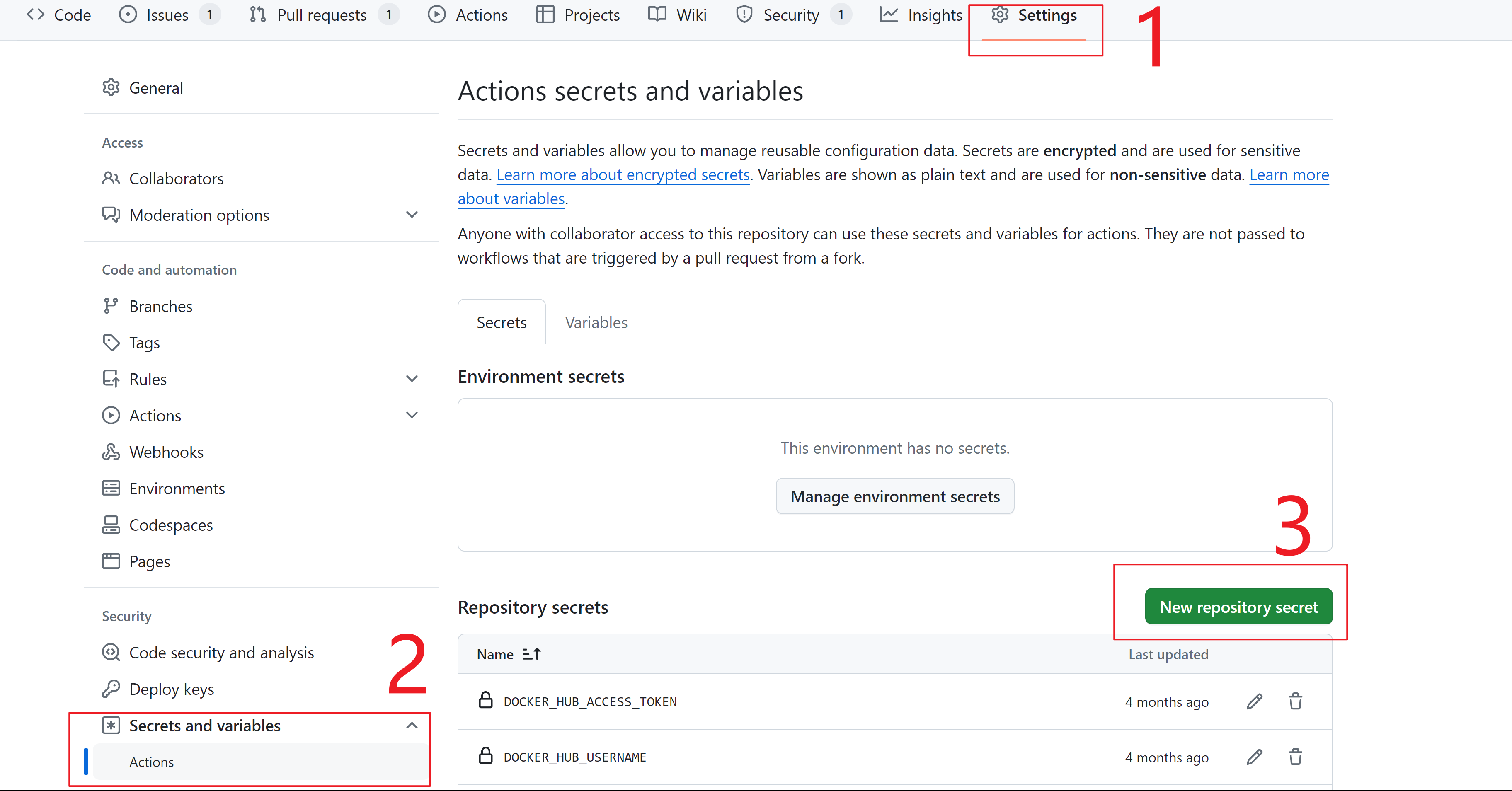
Task: Click the Name sort arrow icon
Action: point(532,654)
